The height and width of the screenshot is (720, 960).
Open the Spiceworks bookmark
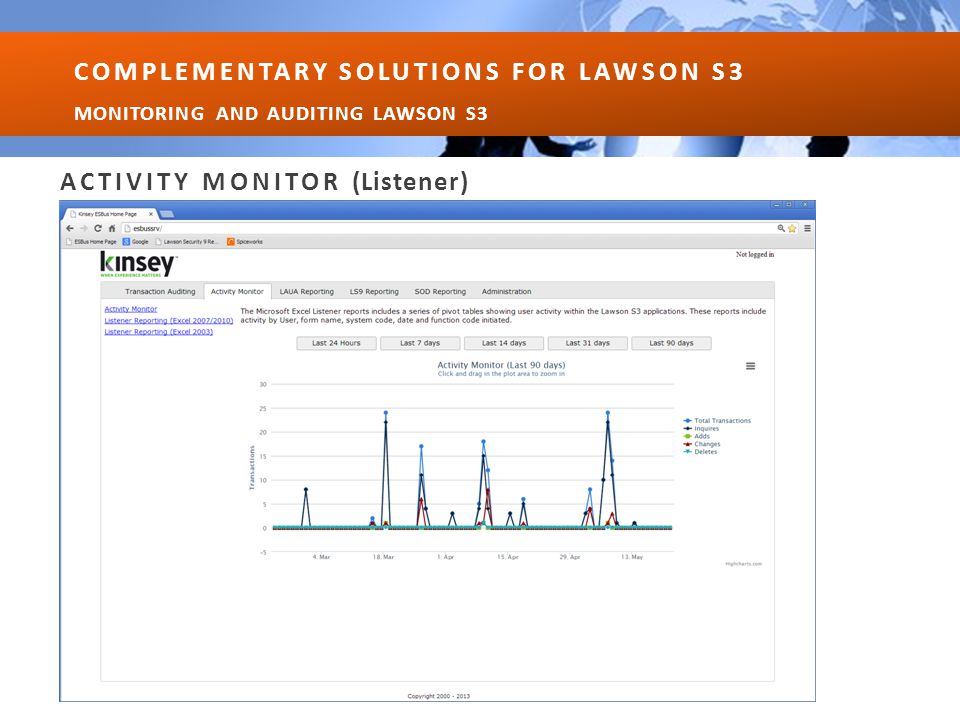pos(245,242)
